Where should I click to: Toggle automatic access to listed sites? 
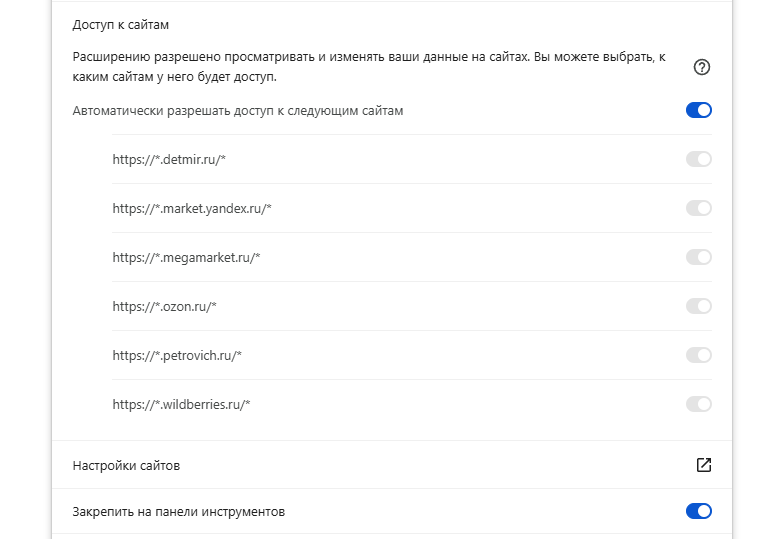point(698,110)
